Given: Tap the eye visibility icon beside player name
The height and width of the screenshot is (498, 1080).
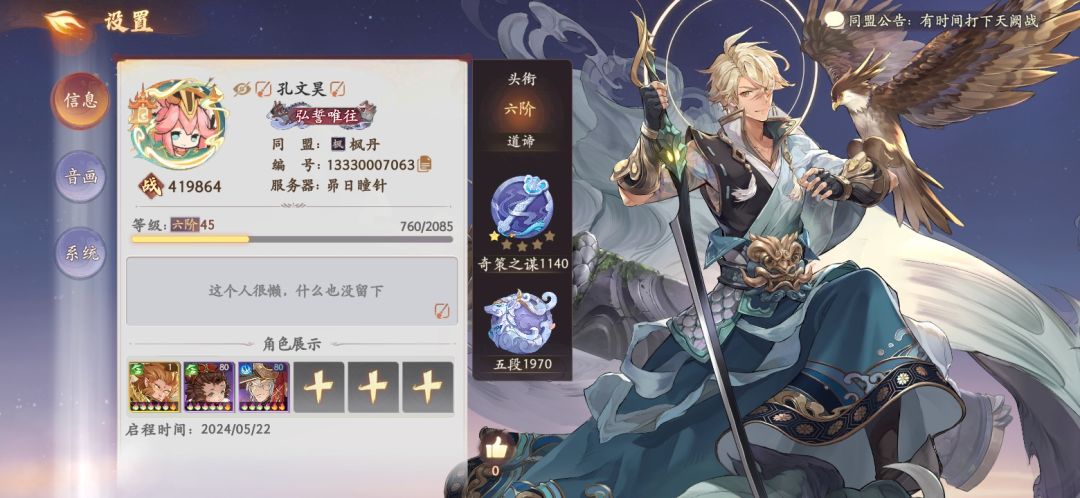Looking at the screenshot, I should (x=242, y=89).
